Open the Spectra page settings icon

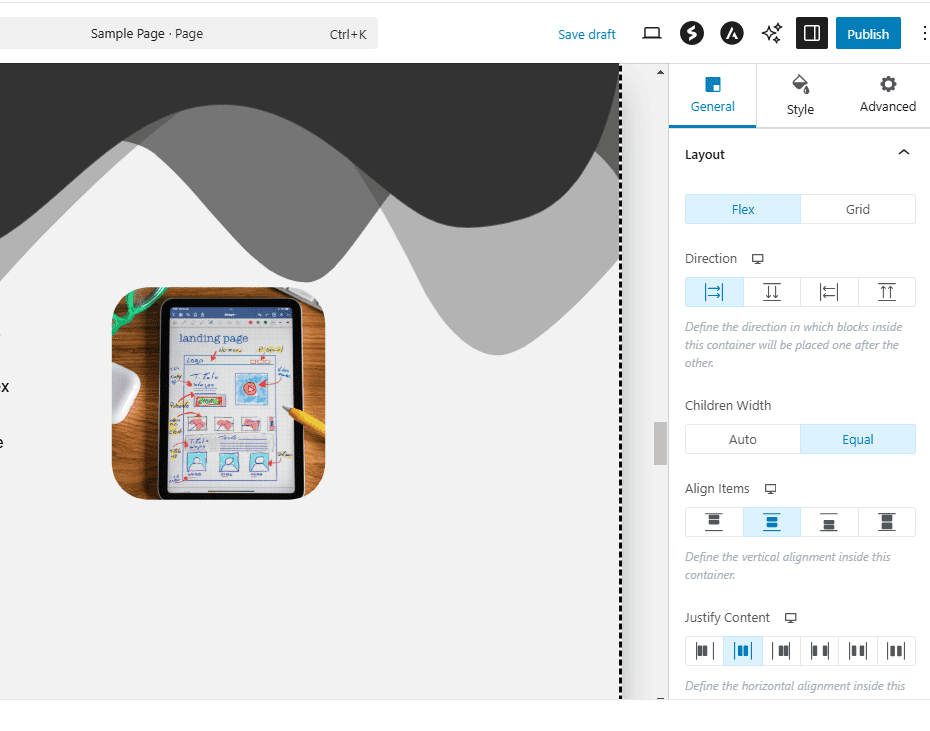coord(691,33)
